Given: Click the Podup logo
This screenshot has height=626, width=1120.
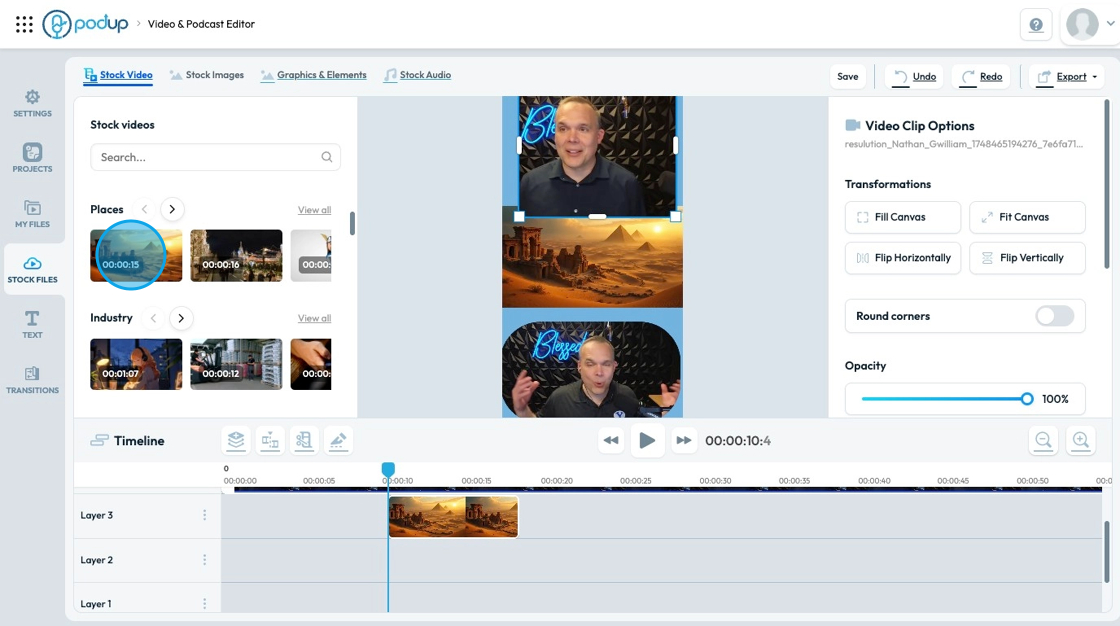Looking at the screenshot, I should (86, 24).
